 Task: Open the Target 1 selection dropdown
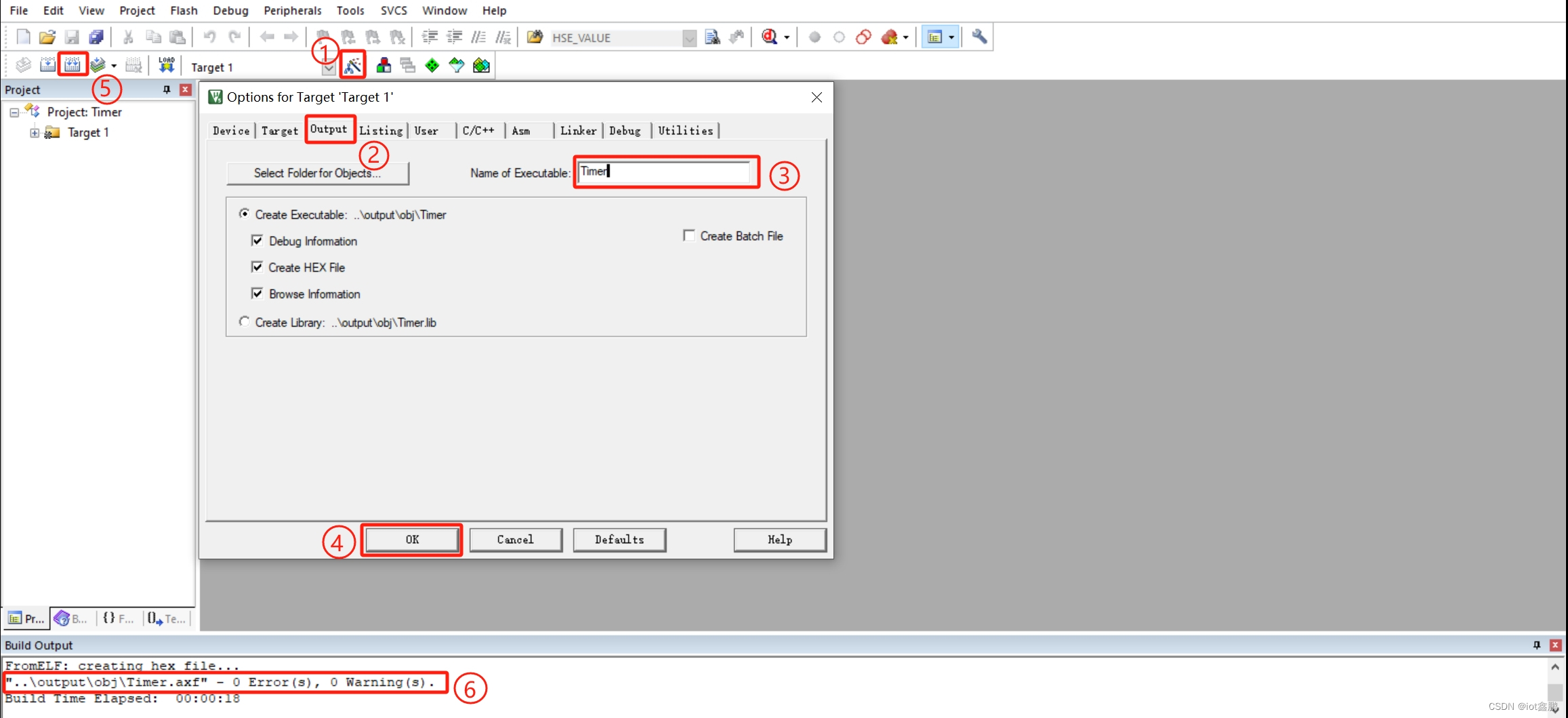point(329,68)
